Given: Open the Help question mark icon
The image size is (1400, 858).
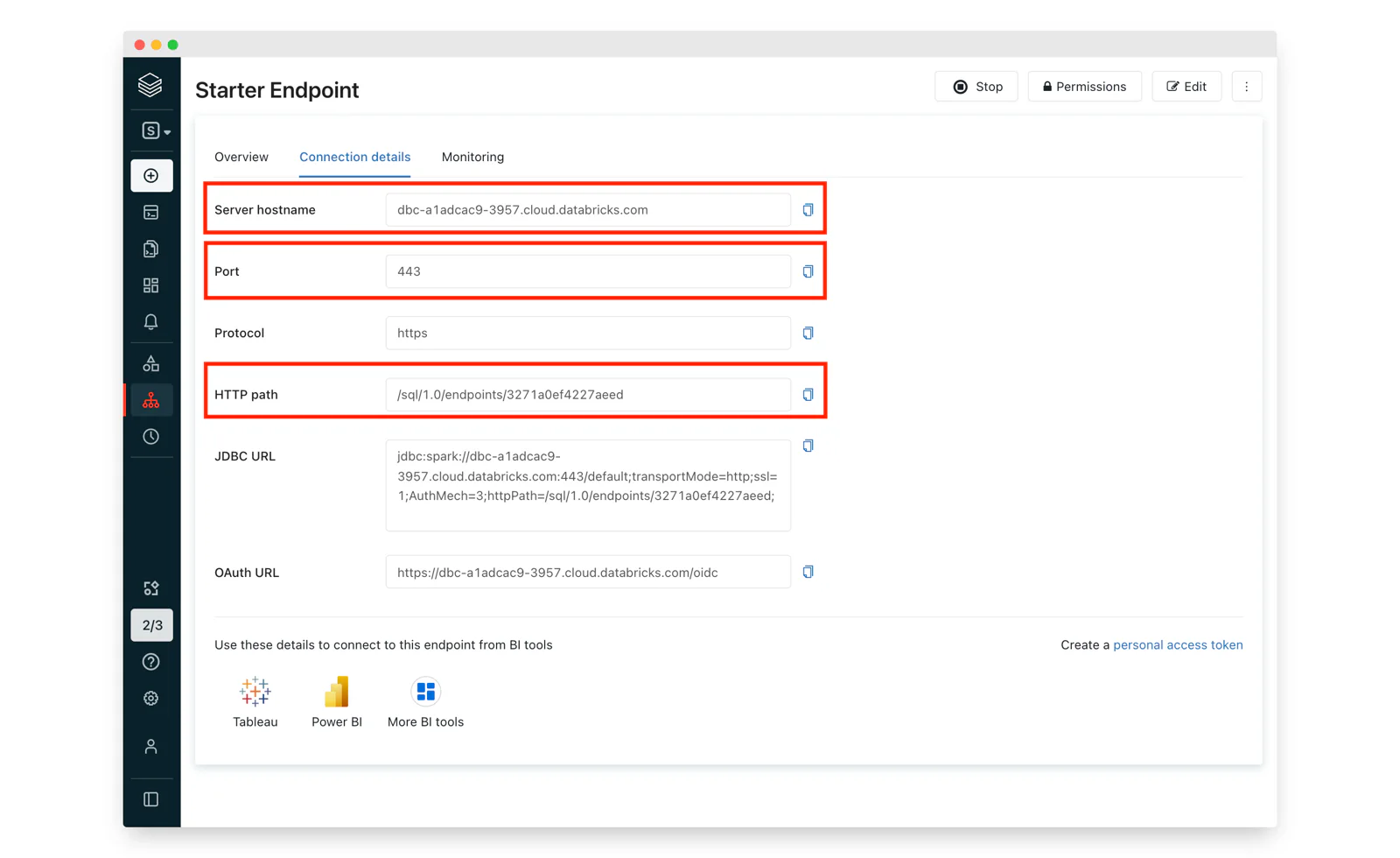Looking at the screenshot, I should pyautogui.click(x=151, y=662).
